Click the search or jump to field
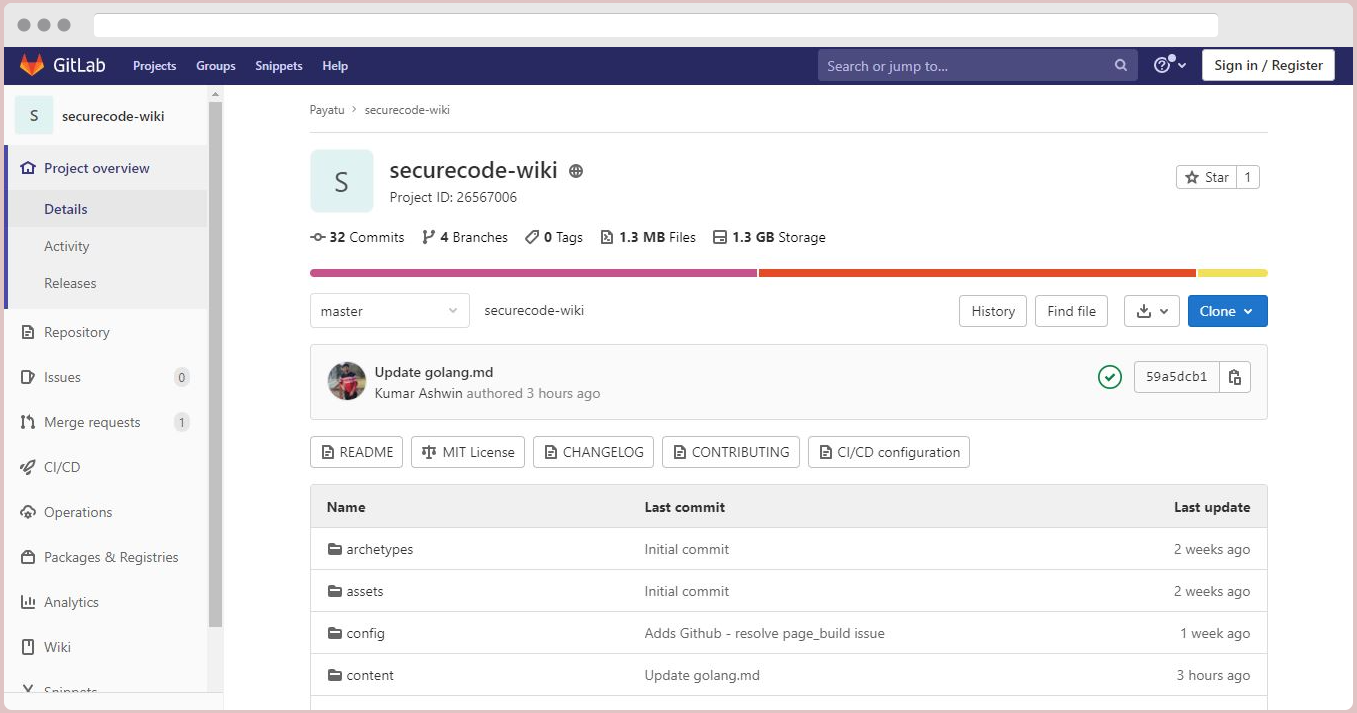Image resolution: width=1357 pixels, height=713 pixels. tap(963, 64)
